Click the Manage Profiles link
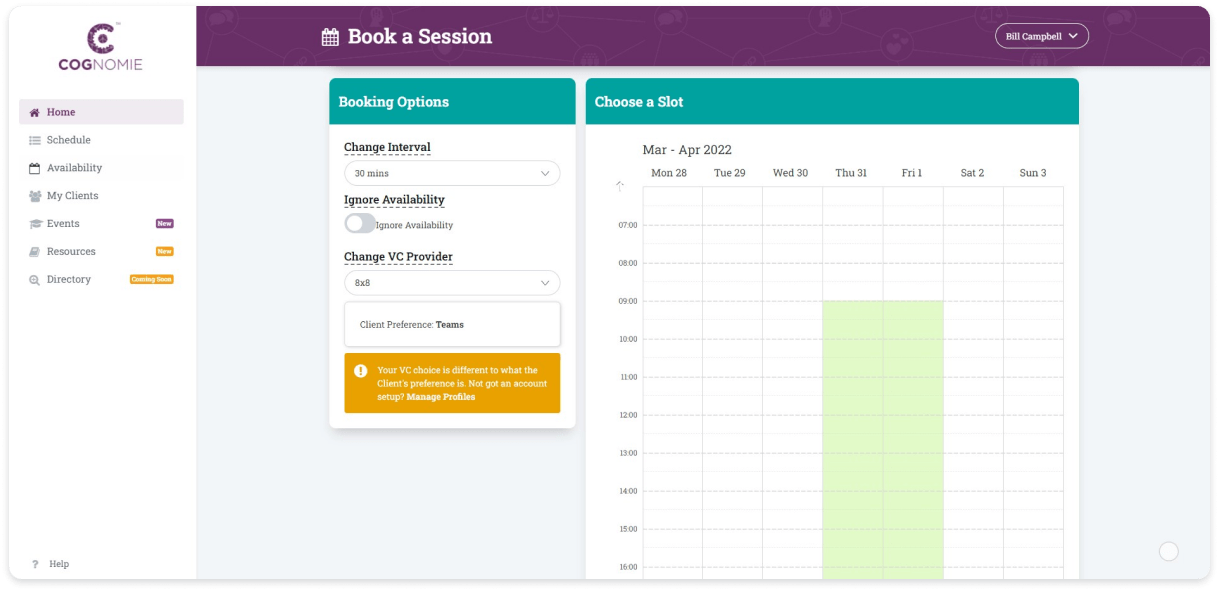 440,396
